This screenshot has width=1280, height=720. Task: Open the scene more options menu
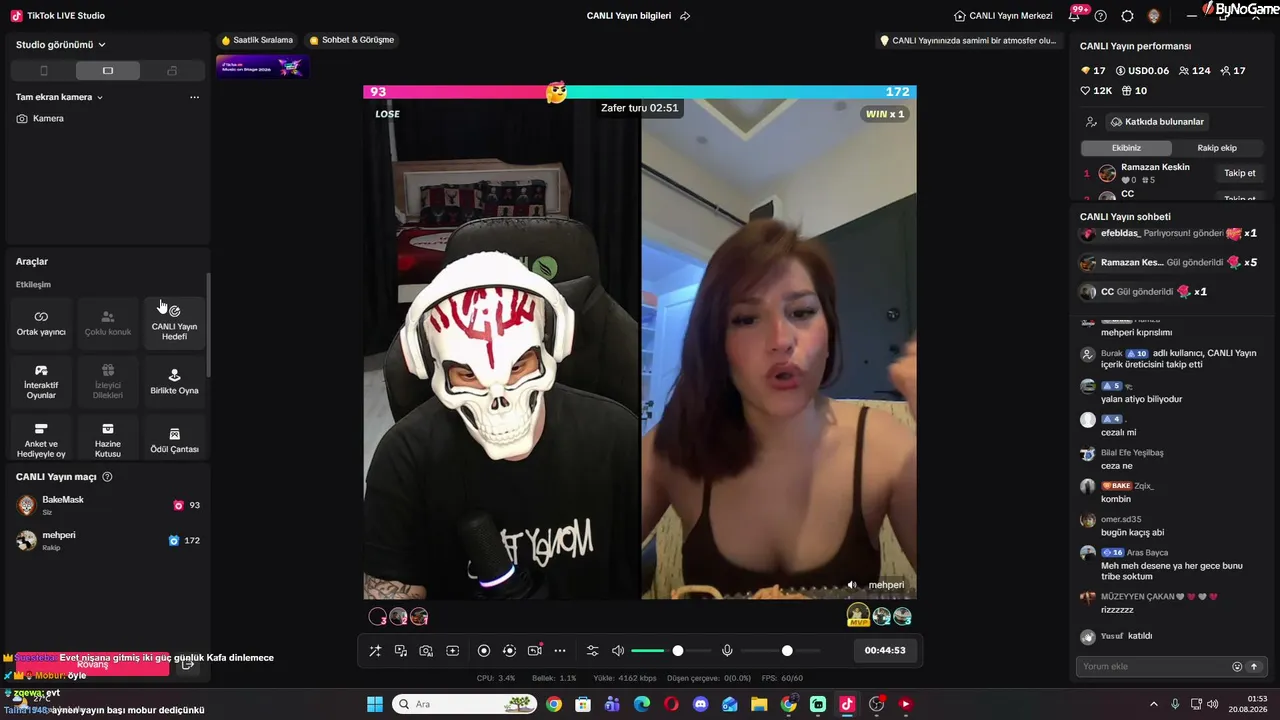click(x=194, y=97)
